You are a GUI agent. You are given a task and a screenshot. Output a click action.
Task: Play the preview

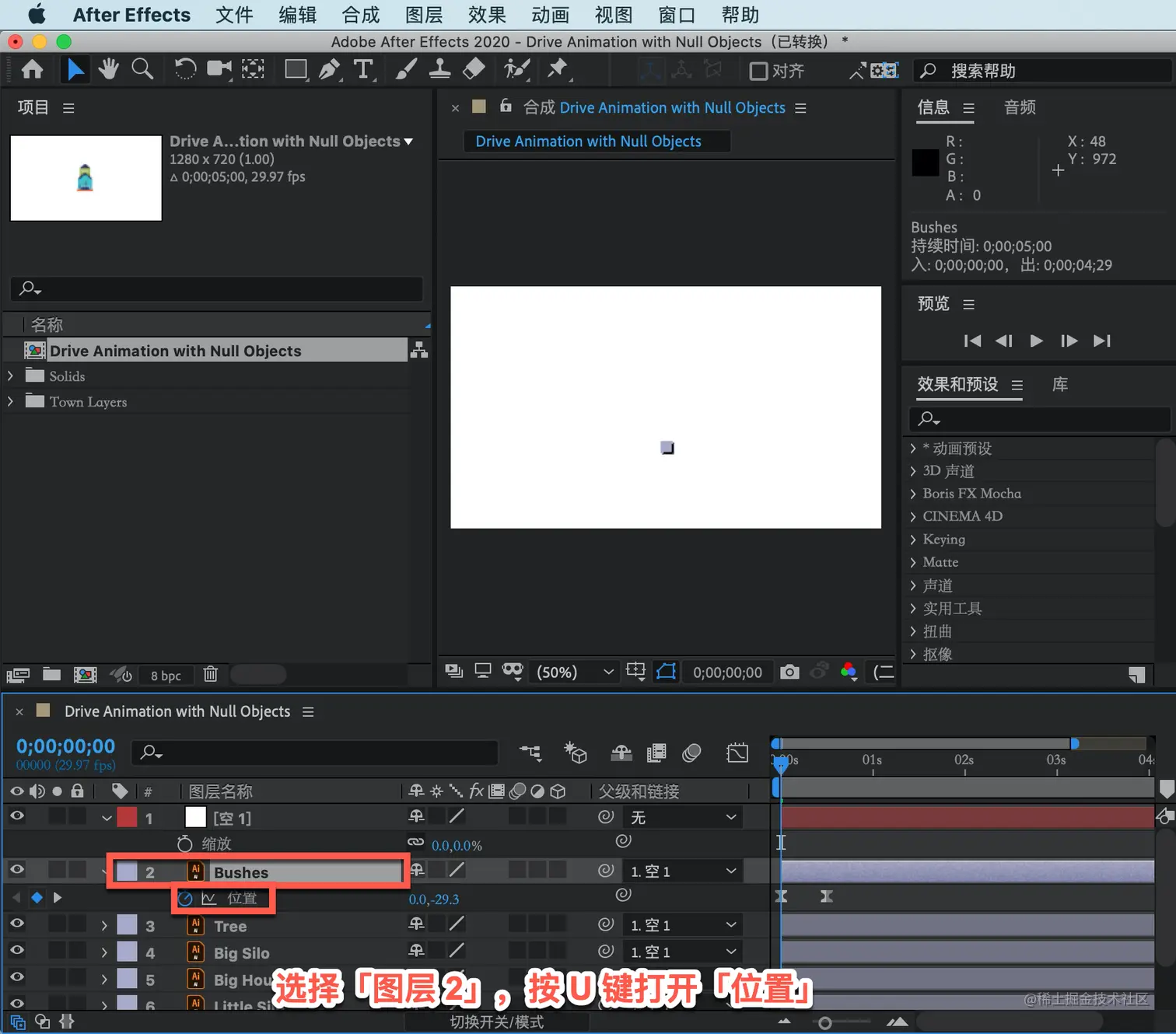point(1036,341)
